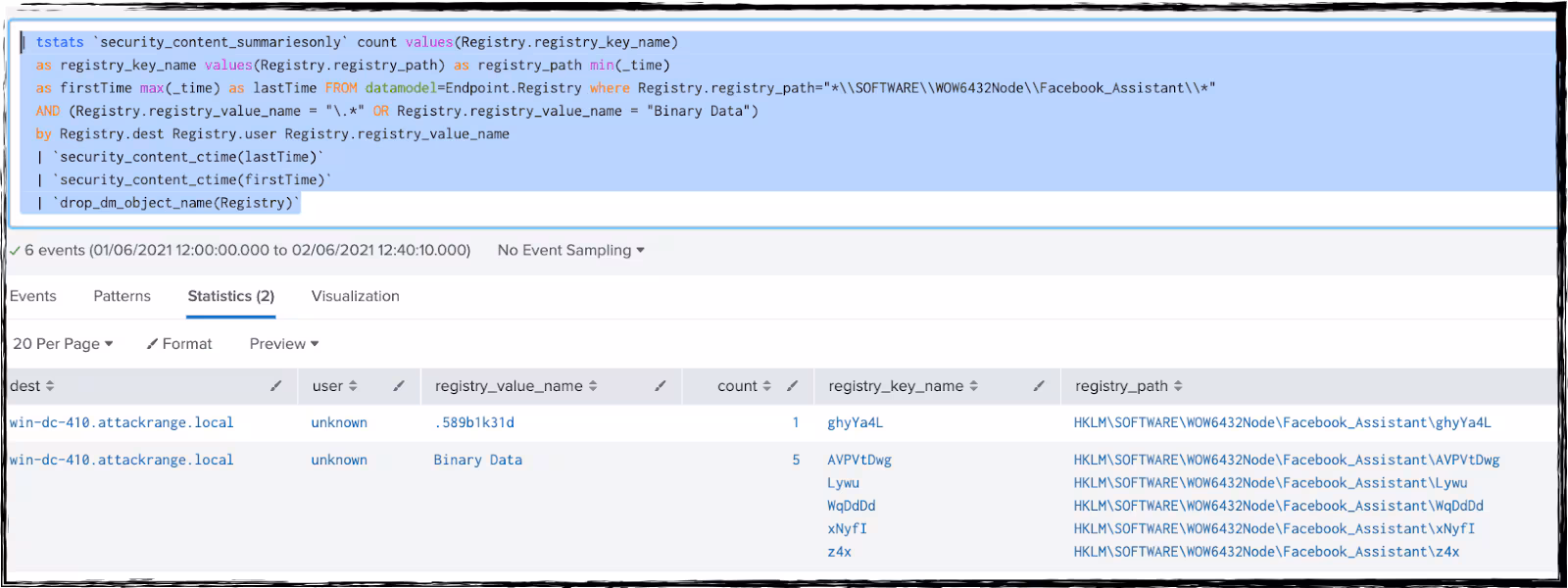Click the Binary Data value link
The image size is (1568, 588).
pyautogui.click(x=477, y=460)
